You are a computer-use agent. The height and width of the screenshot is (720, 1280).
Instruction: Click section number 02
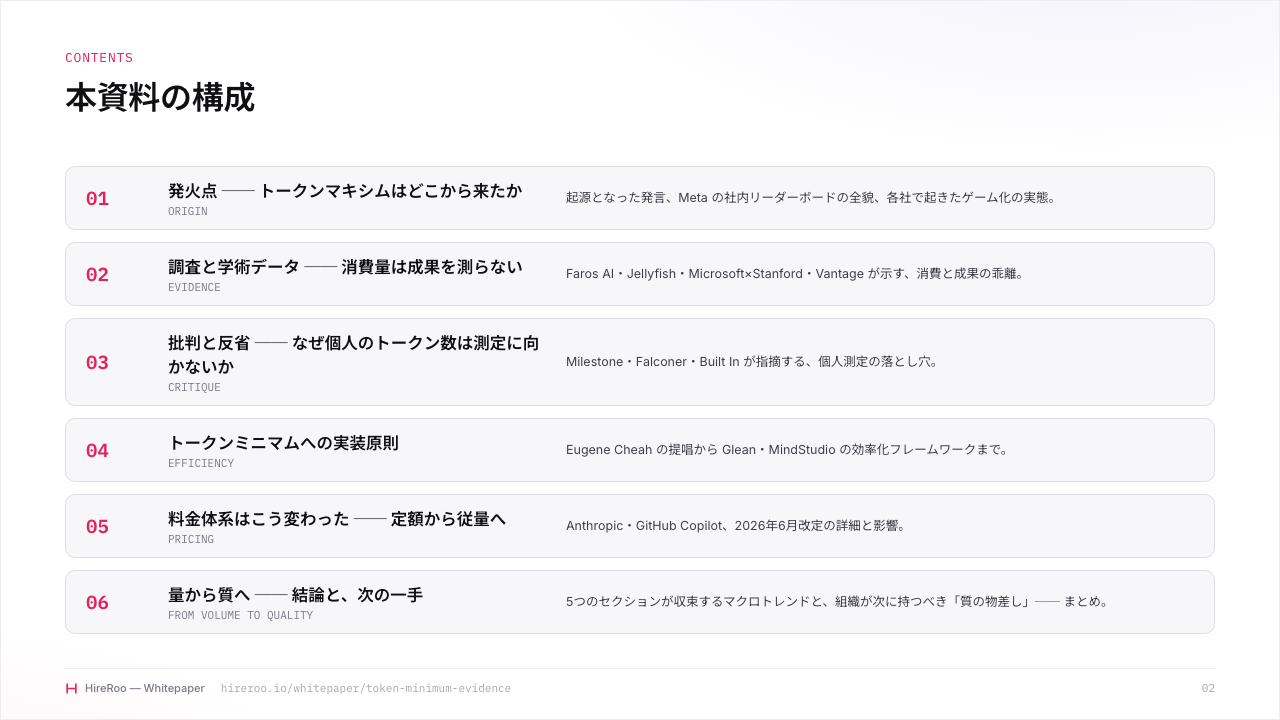[97, 275]
